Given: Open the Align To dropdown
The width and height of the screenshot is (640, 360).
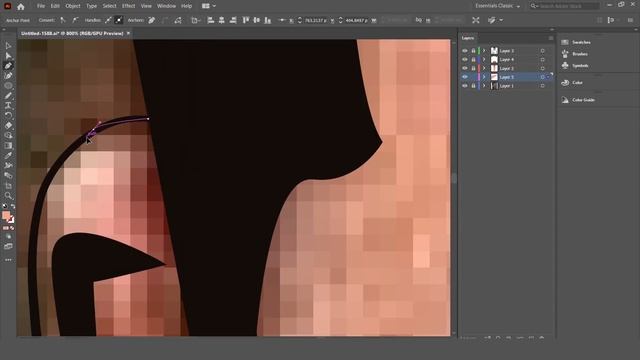Looking at the screenshot, I should [x=196, y=20].
